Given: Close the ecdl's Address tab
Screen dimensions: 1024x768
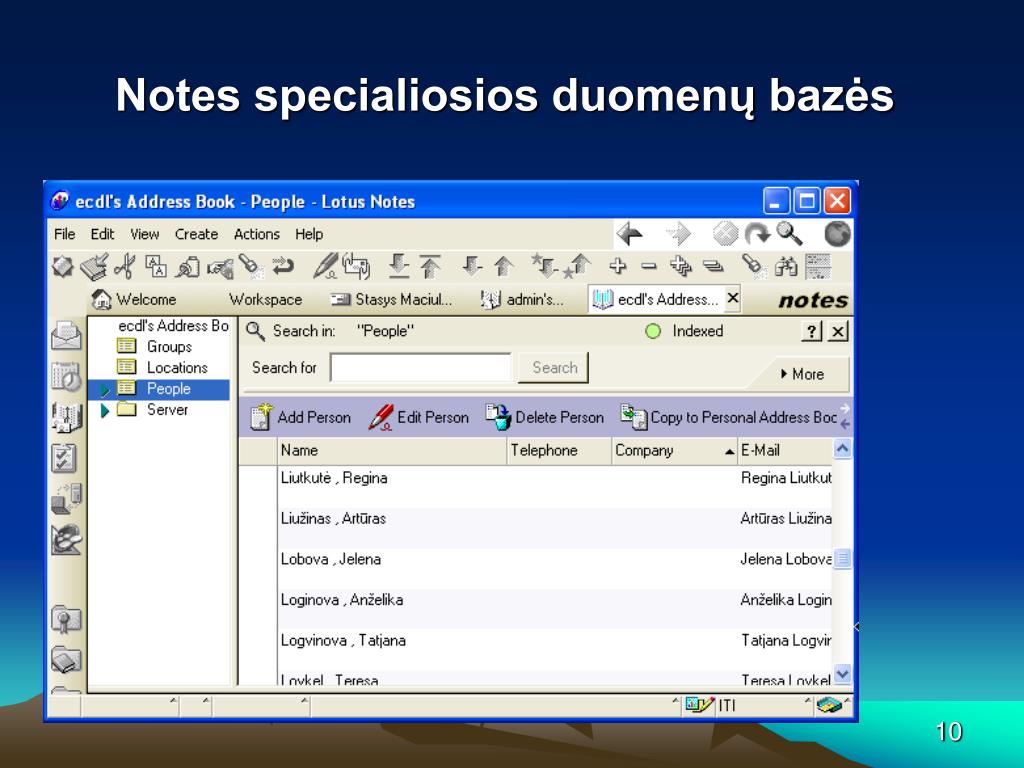Looking at the screenshot, I should click(x=733, y=298).
